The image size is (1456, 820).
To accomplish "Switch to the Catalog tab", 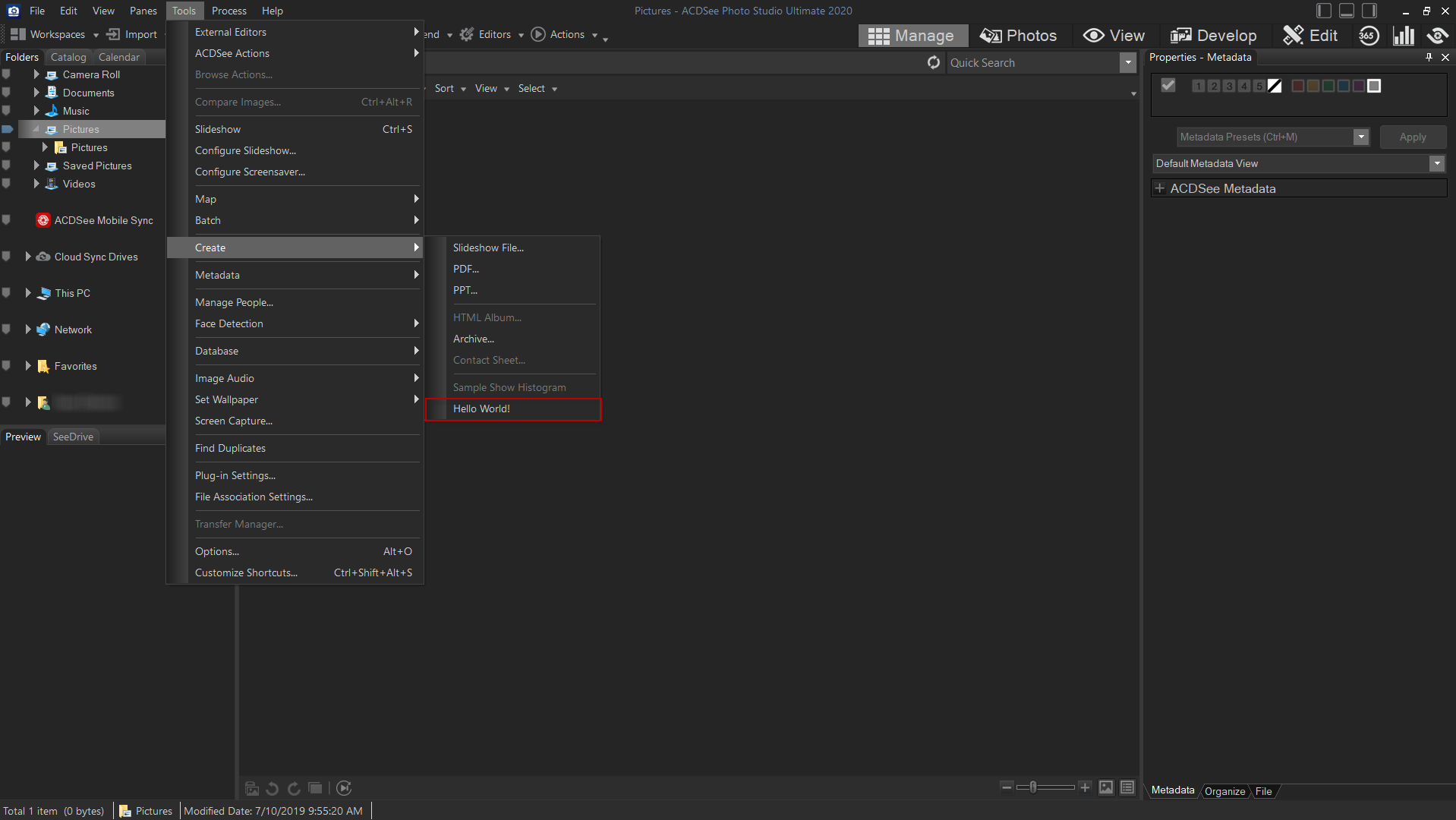I will click(x=68, y=57).
